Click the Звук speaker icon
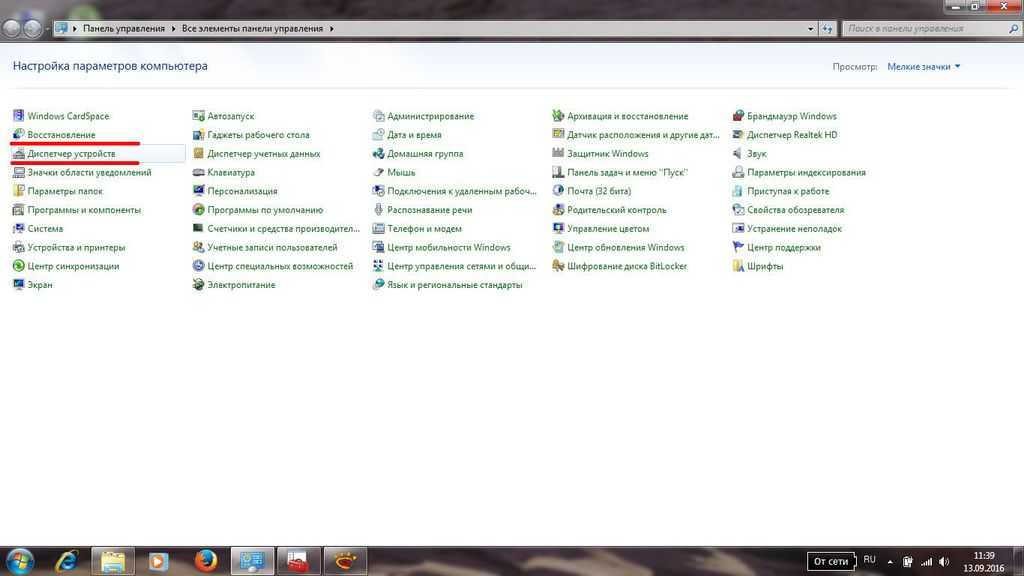Viewport: 1024px width, 576px height. pyautogui.click(x=739, y=154)
